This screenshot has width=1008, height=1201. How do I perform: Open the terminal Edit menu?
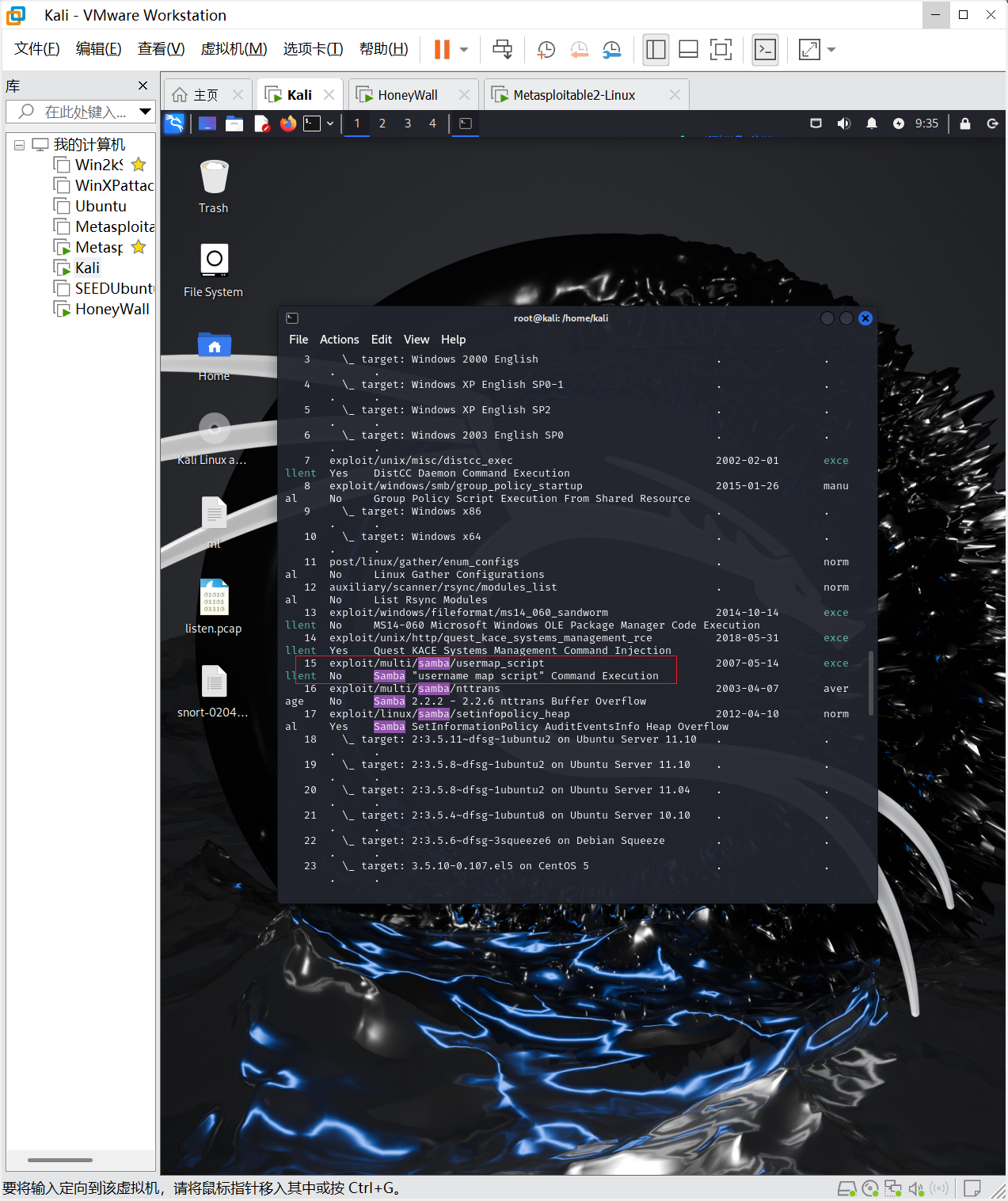click(382, 340)
